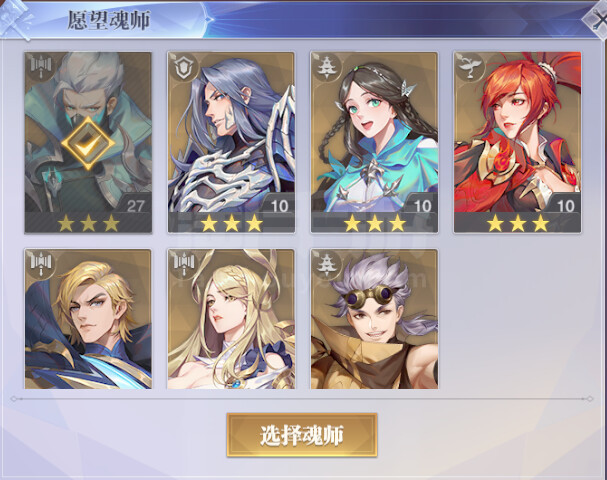607x480 pixels.
Task: Choose the red-haired woman hero card
Action: (x=518, y=142)
